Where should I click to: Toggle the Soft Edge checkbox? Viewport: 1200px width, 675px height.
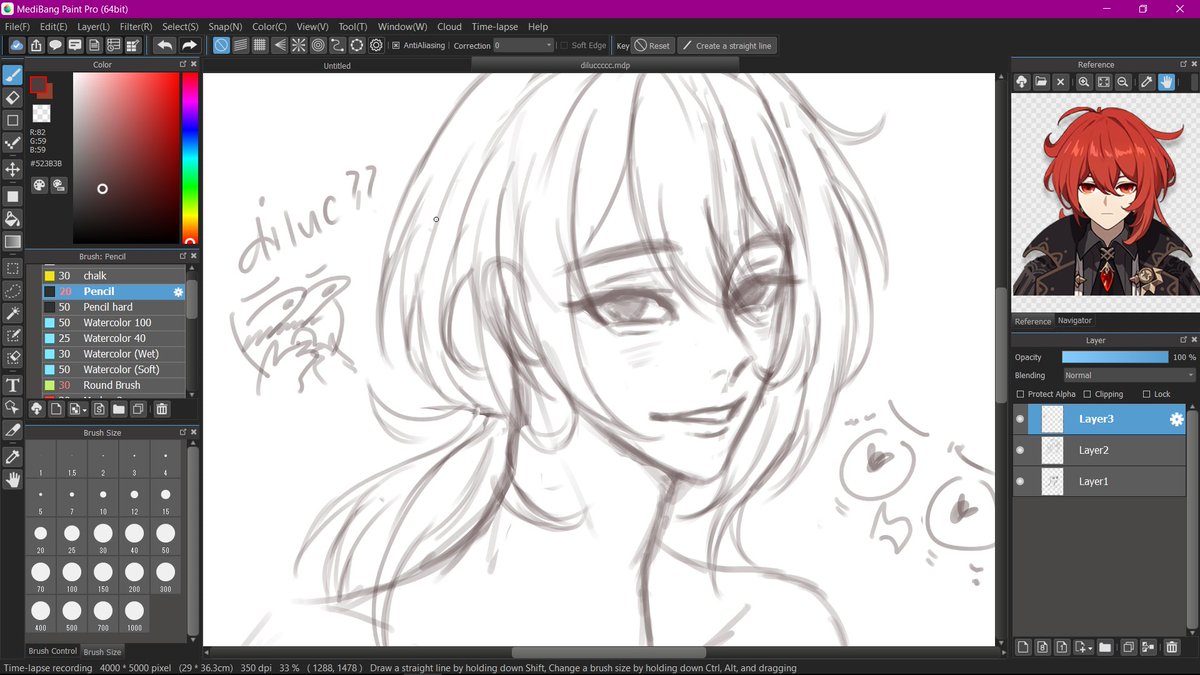tap(565, 45)
